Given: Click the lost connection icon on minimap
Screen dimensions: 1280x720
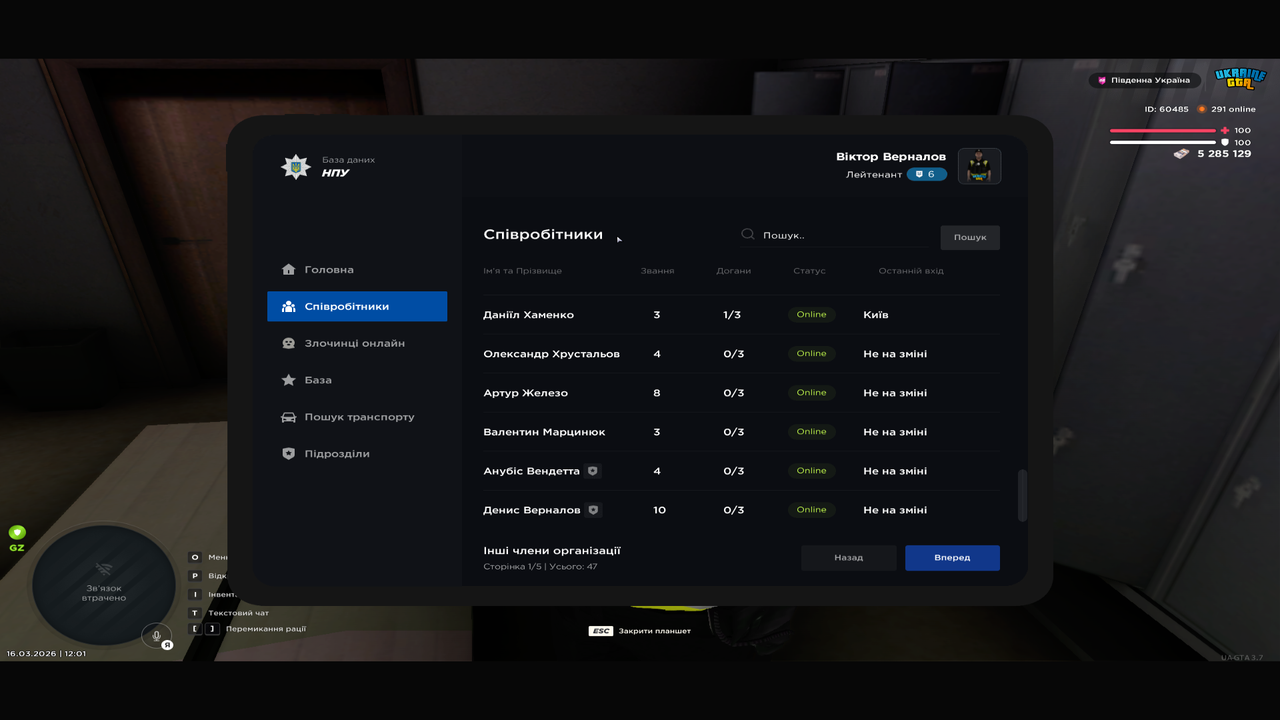Looking at the screenshot, I should [104, 570].
